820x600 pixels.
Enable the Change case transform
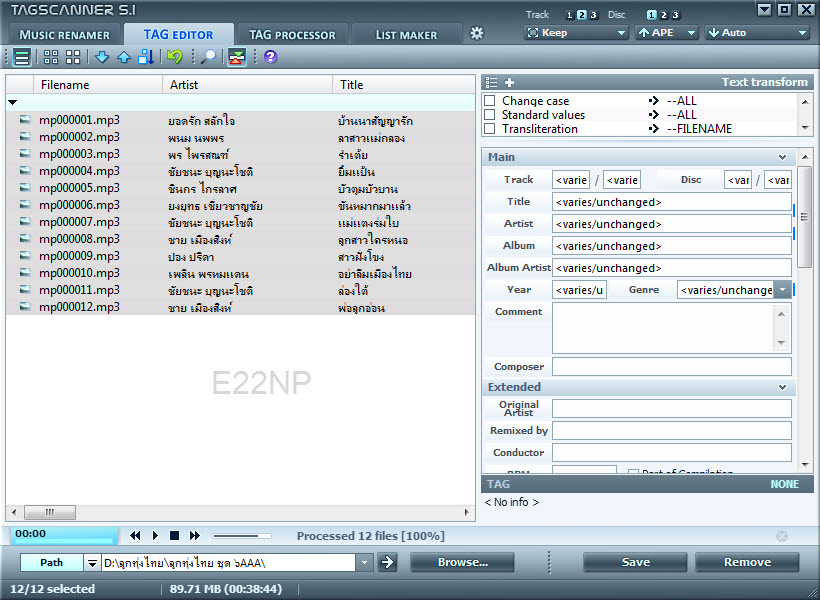coord(489,100)
